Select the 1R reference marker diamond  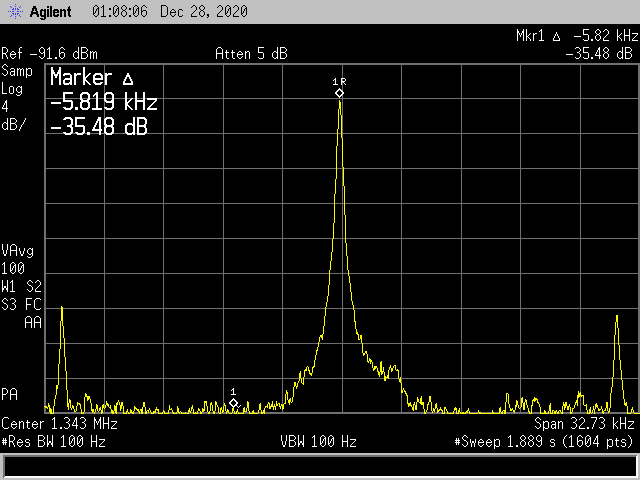[339, 93]
